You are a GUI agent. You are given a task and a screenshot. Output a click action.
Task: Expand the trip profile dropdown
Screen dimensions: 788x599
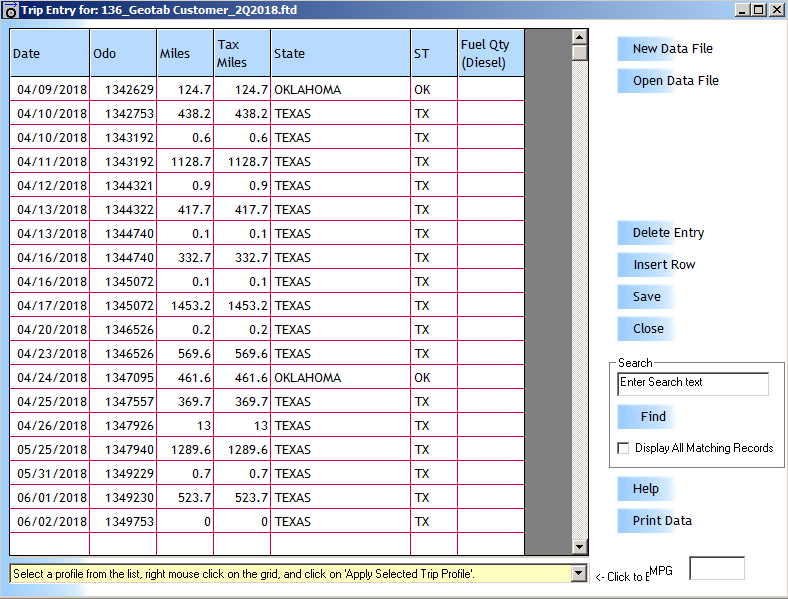tap(579, 573)
